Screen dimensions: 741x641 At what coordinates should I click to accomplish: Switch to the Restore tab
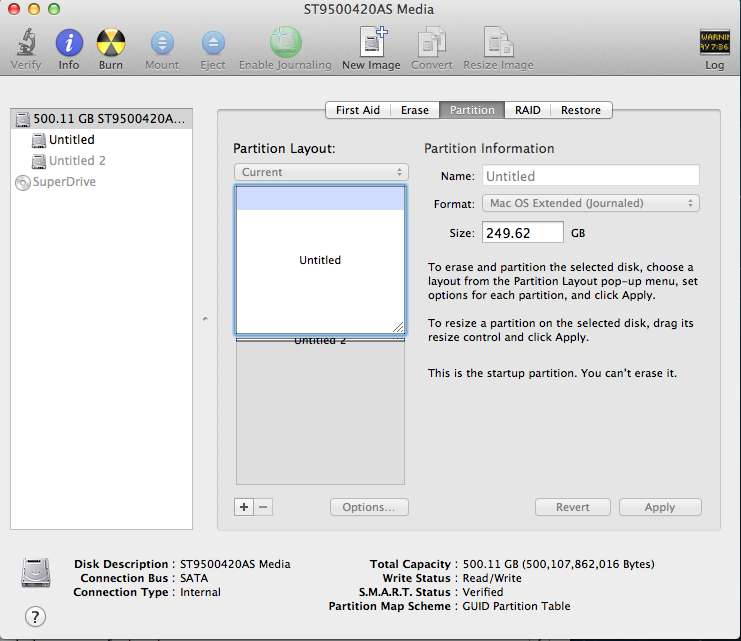coord(581,110)
